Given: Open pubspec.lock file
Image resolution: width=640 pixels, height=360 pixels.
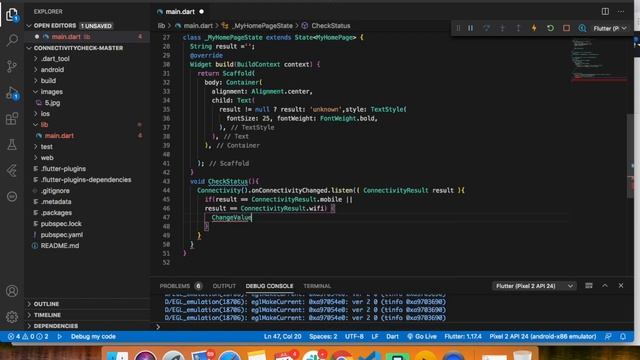Looking at the screenshot, I should pos(61,224).
